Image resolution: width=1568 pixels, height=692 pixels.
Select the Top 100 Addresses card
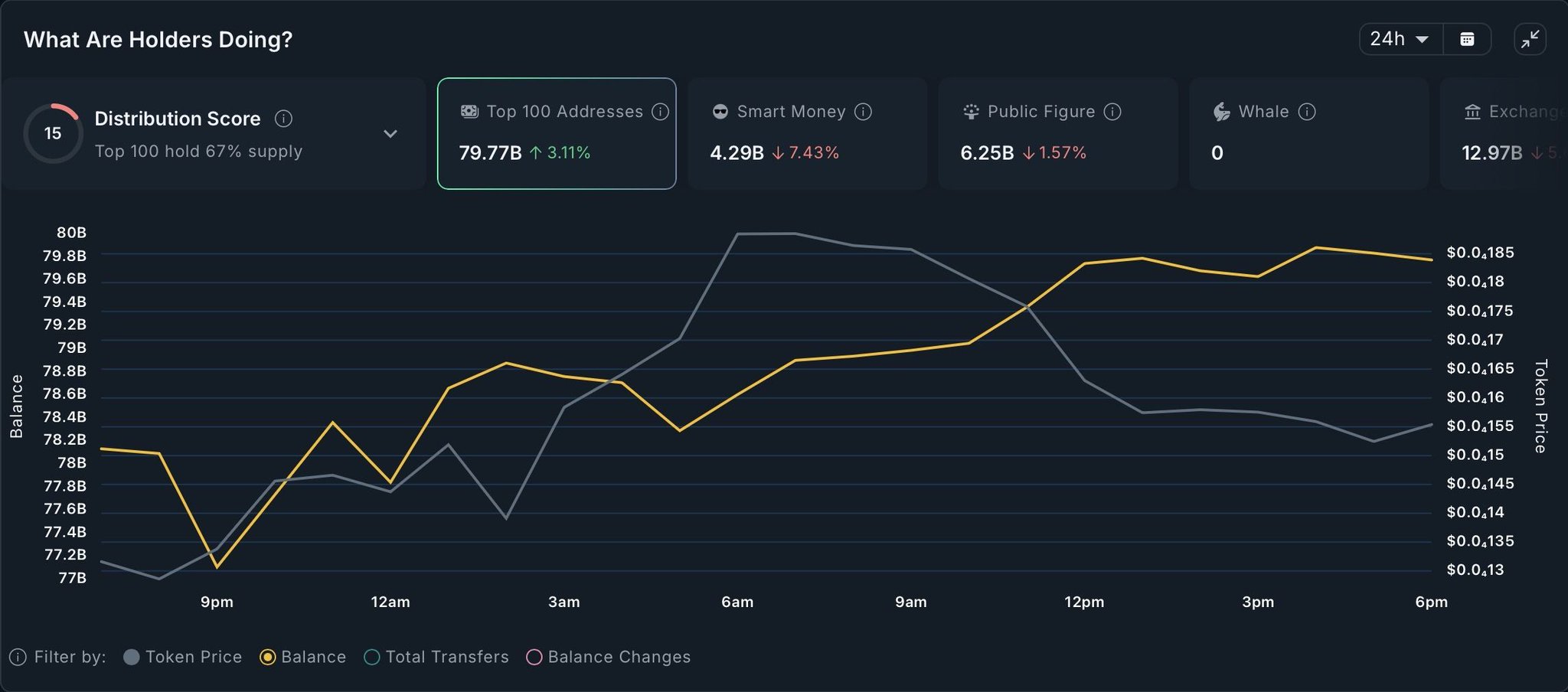click(x=557, y=133)
